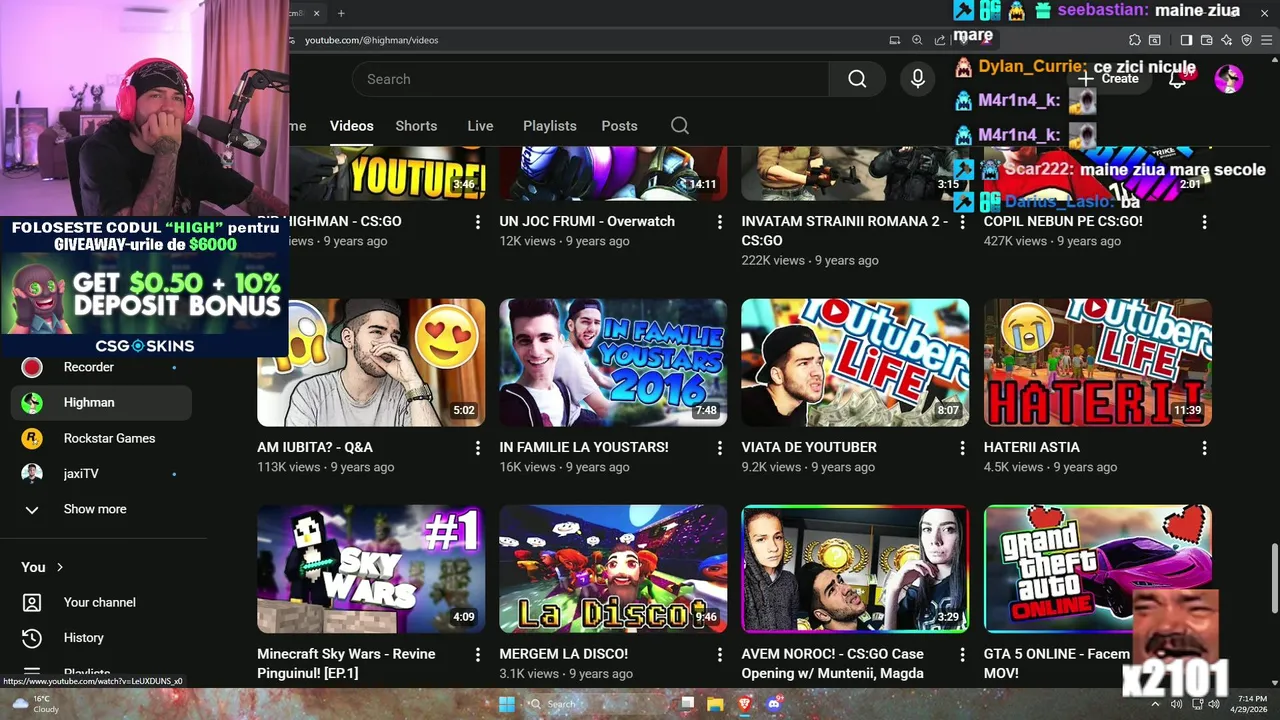1280x720 pixels.
Task: Open the browser hamburger menu
Action: pos(1266,40)
